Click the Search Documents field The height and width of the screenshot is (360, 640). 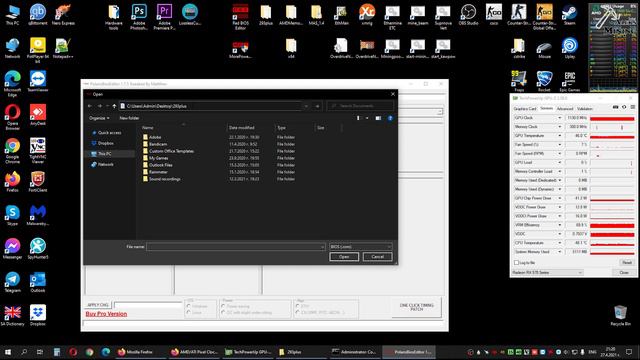[360, 106]
